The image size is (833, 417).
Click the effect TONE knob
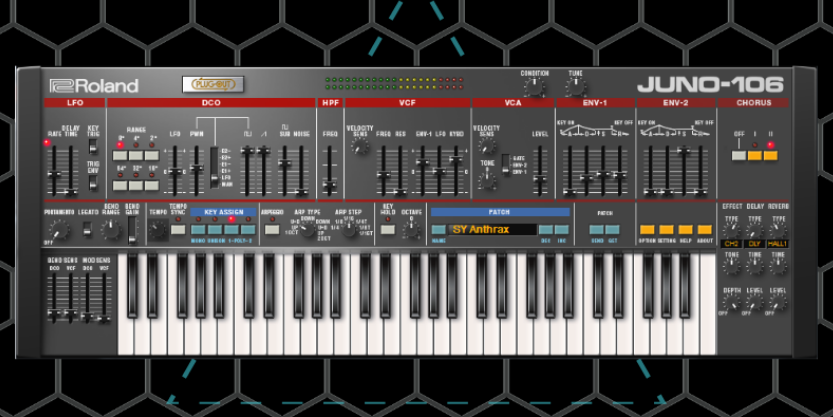pyautogui.click(x=732, y=266)
